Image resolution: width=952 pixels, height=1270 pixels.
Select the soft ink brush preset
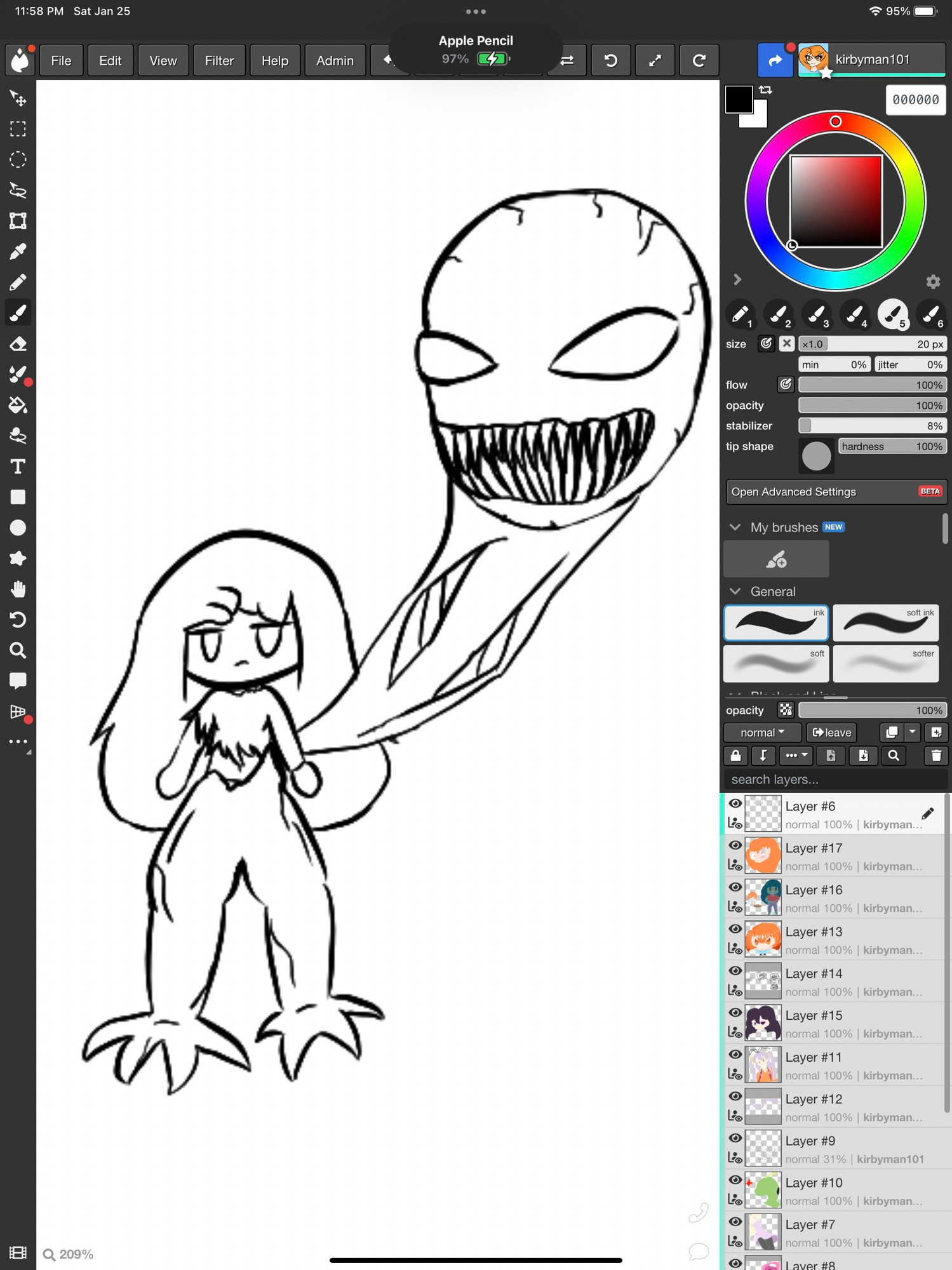[885, 623]
